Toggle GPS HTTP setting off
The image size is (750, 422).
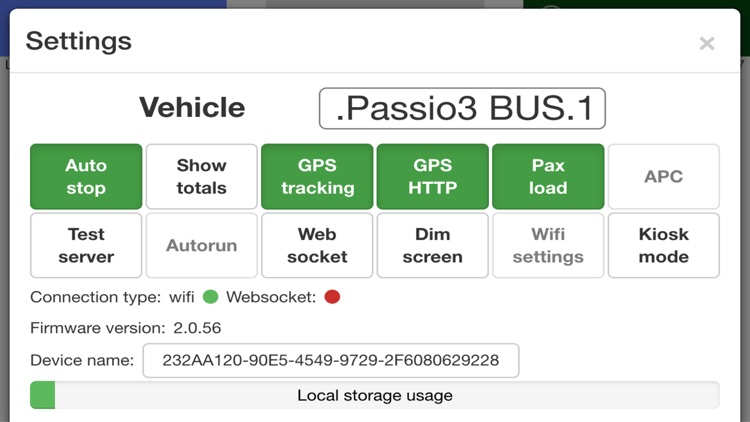coord(432,177)
